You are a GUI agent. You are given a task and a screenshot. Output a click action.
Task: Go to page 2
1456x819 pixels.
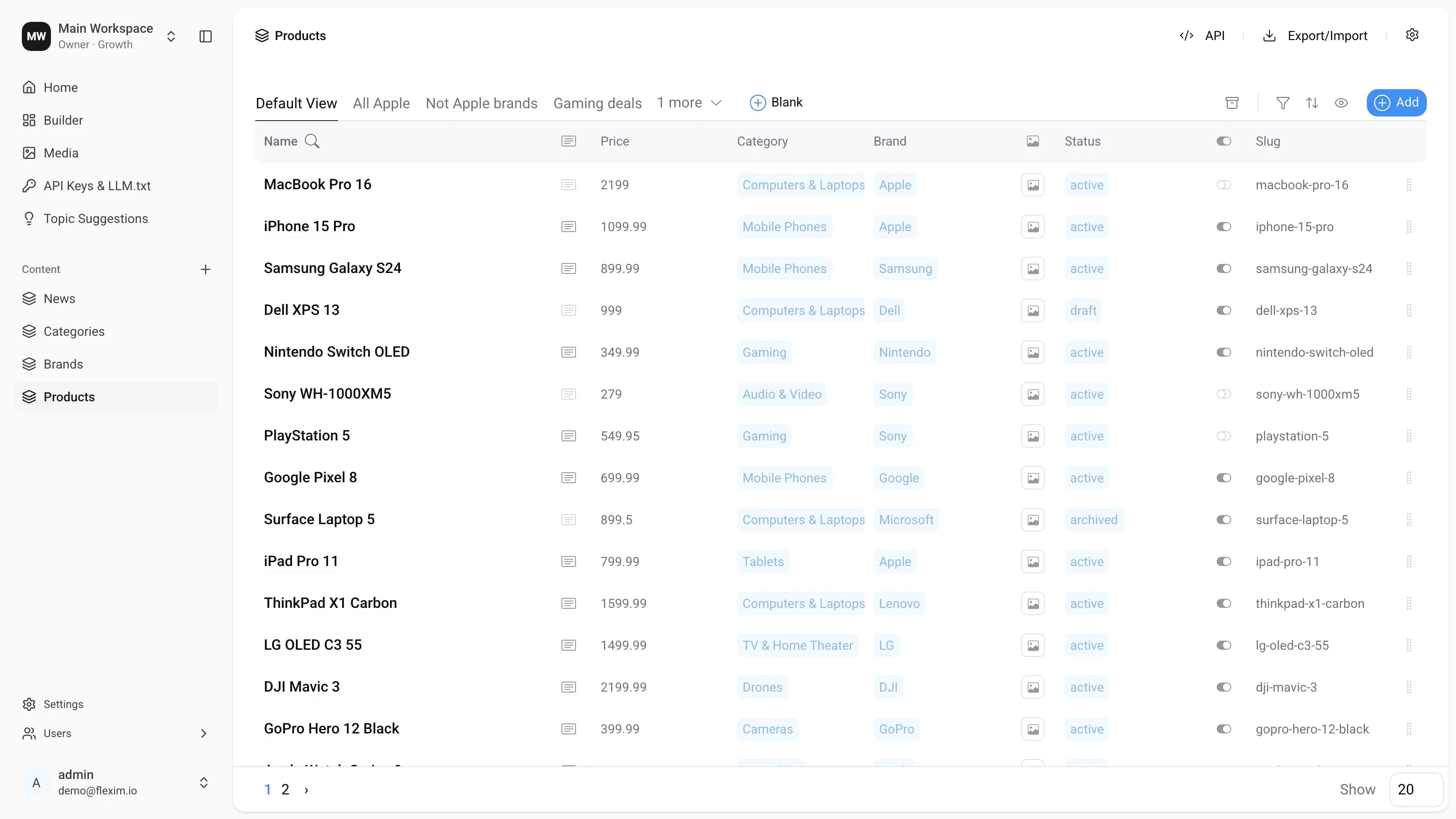285,789
